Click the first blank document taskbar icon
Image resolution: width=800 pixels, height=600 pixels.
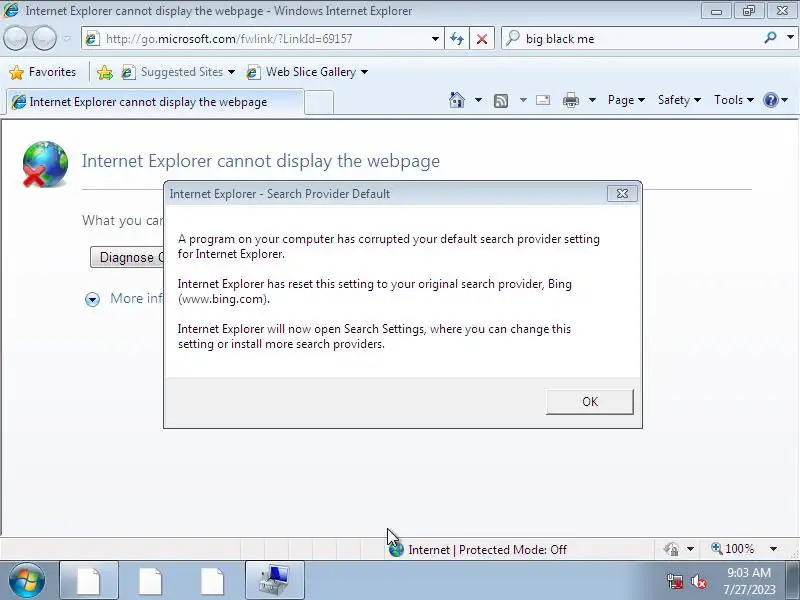point(89,581)
